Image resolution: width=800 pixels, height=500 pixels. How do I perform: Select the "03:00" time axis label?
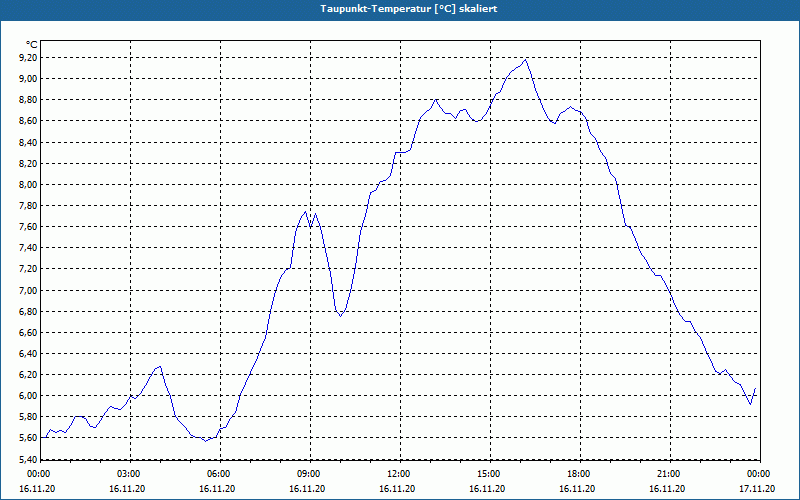click(128, 474)
